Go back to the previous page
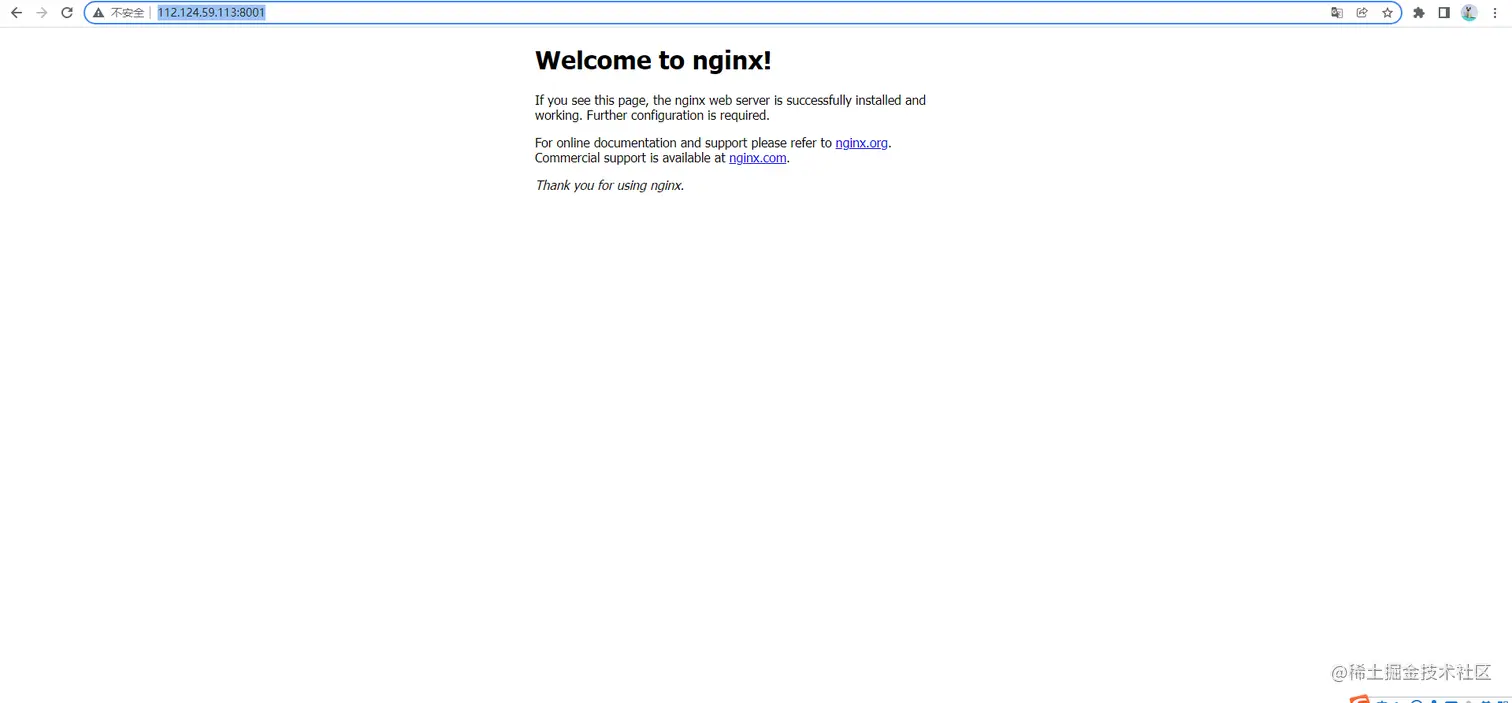This screenshot has width=1512, height=703. [x=16, y=13]
